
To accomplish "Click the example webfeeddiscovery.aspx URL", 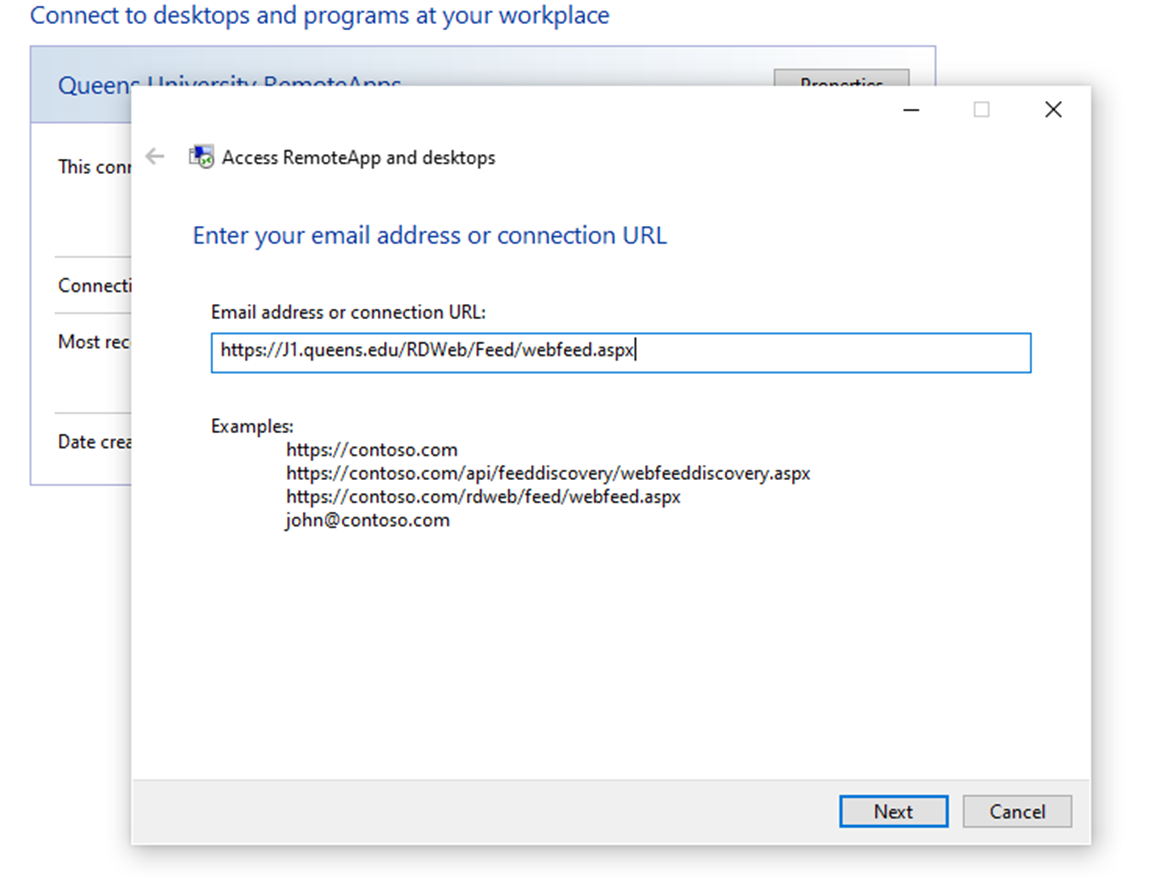I will point(548,473).
